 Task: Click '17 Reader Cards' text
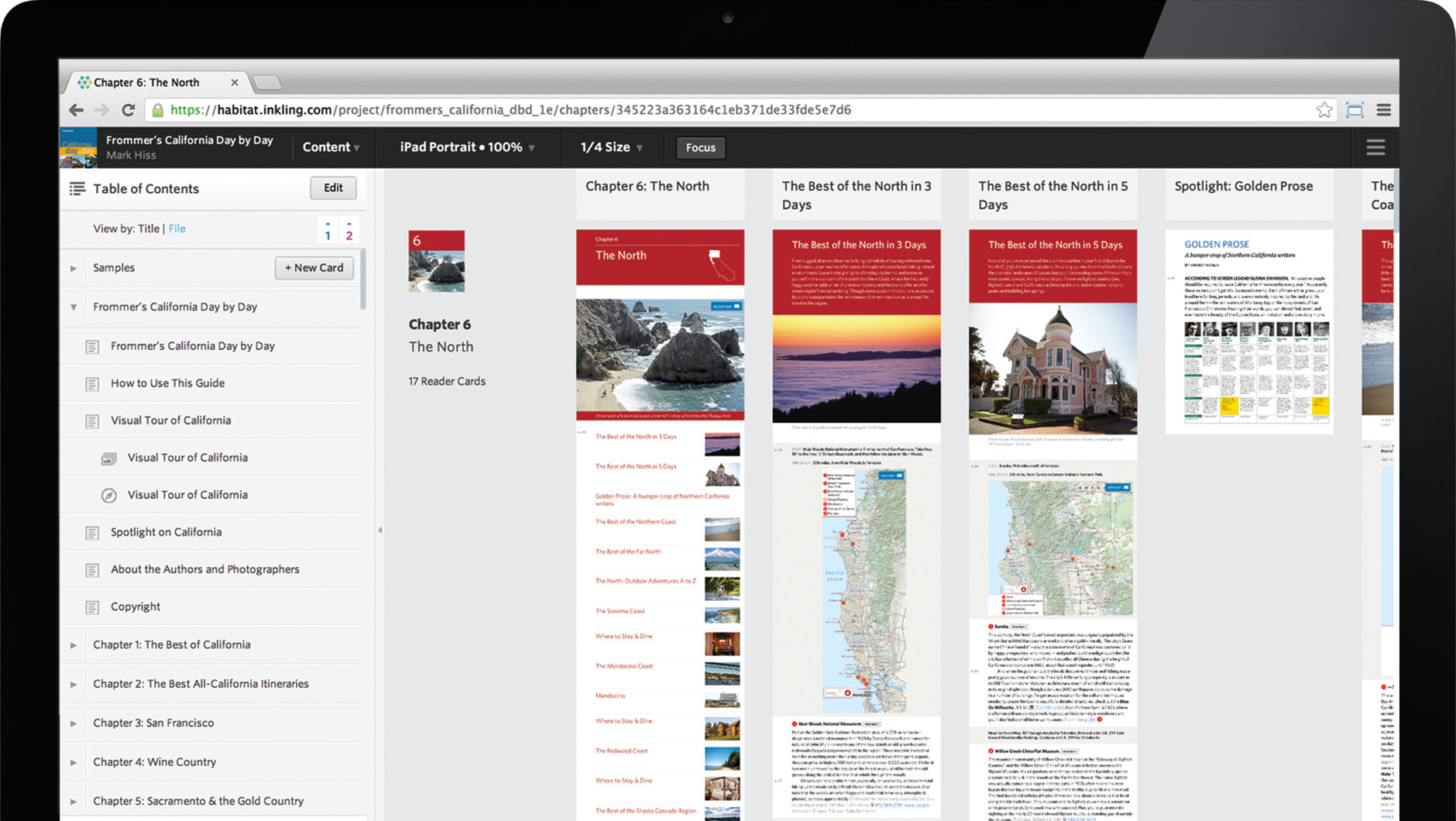click(447, 382)
